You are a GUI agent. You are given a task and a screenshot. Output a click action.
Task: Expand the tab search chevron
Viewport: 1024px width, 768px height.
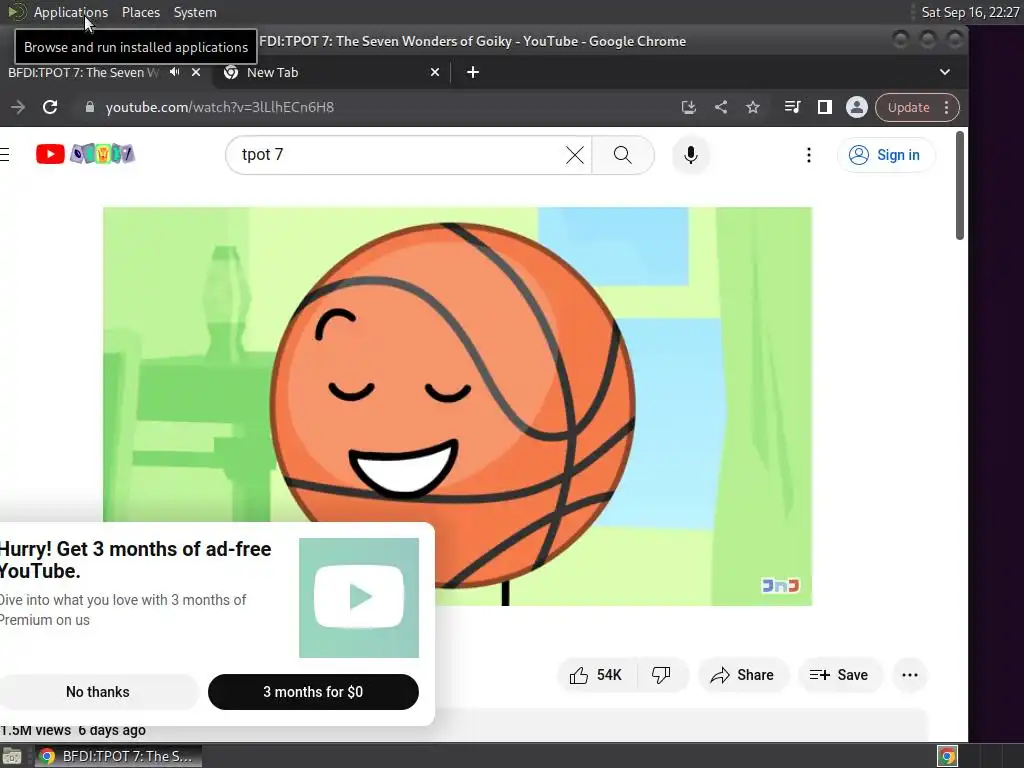click(x=944, y=72)
